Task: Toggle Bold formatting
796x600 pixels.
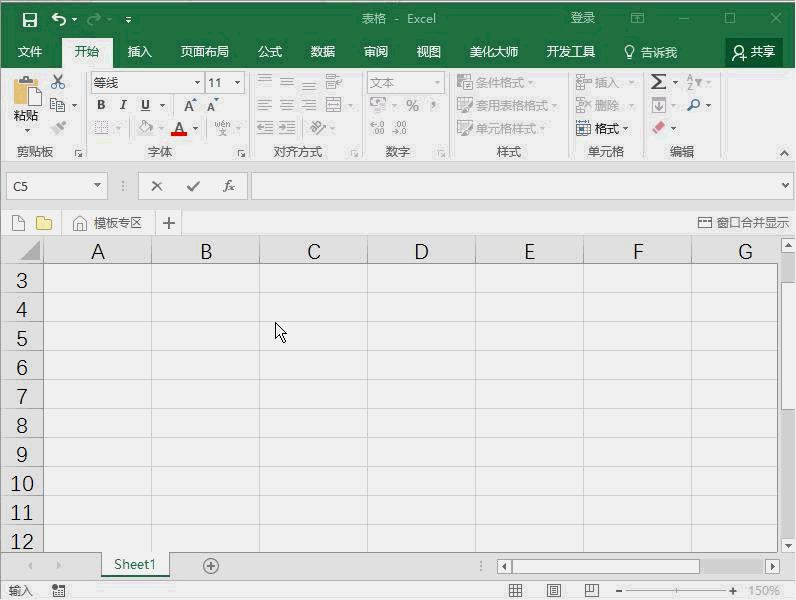Action: (101, 105)
